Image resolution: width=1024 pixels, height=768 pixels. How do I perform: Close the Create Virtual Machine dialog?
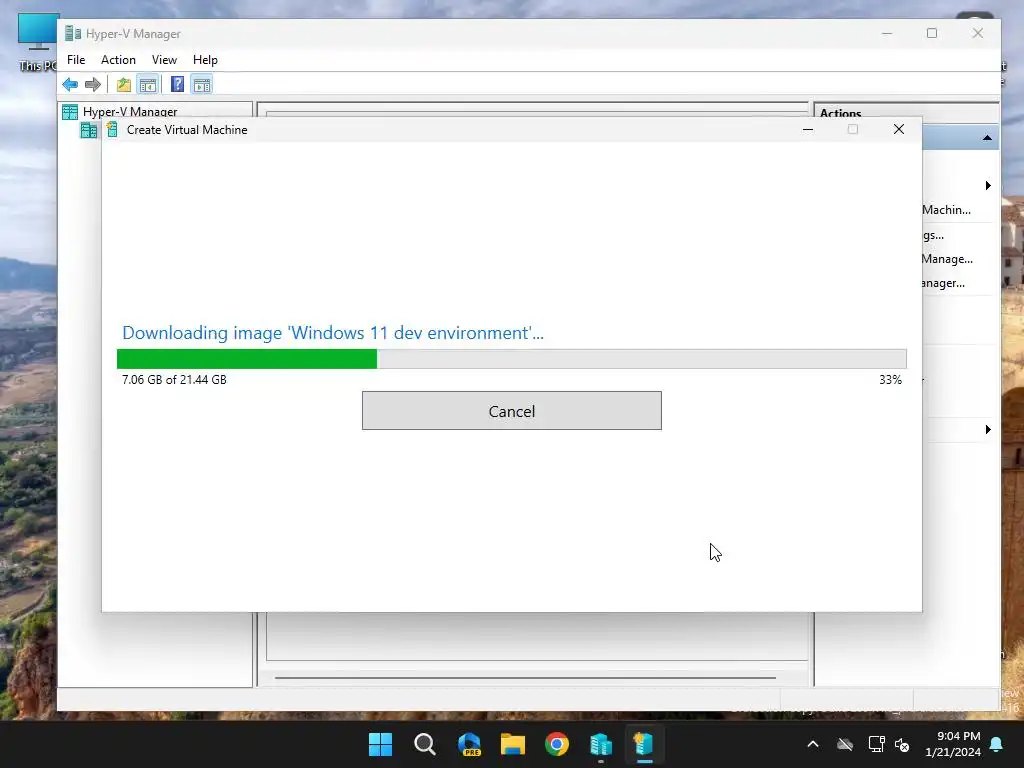(x=899, y=129)
